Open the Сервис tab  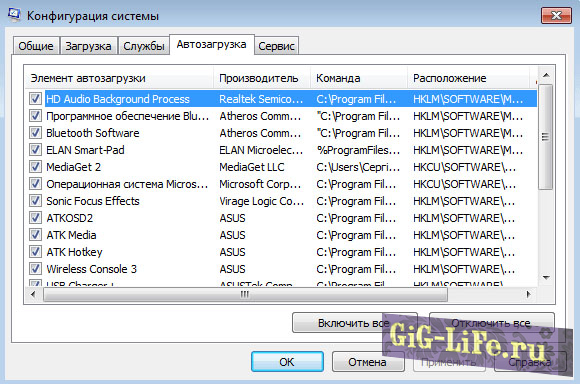point(276,46)
